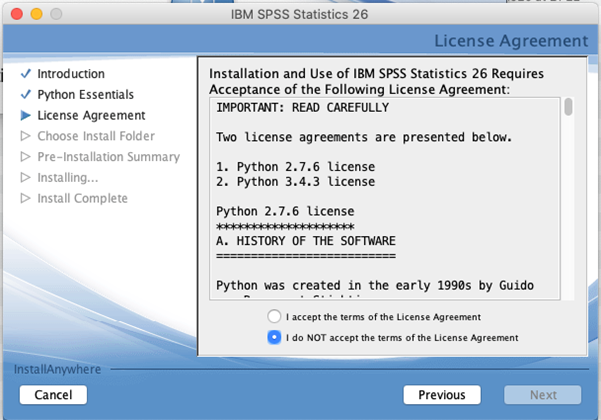The image size is (601, 420).
Task: Select the Pre-Installation Summary step label
Action: (108, 157)
